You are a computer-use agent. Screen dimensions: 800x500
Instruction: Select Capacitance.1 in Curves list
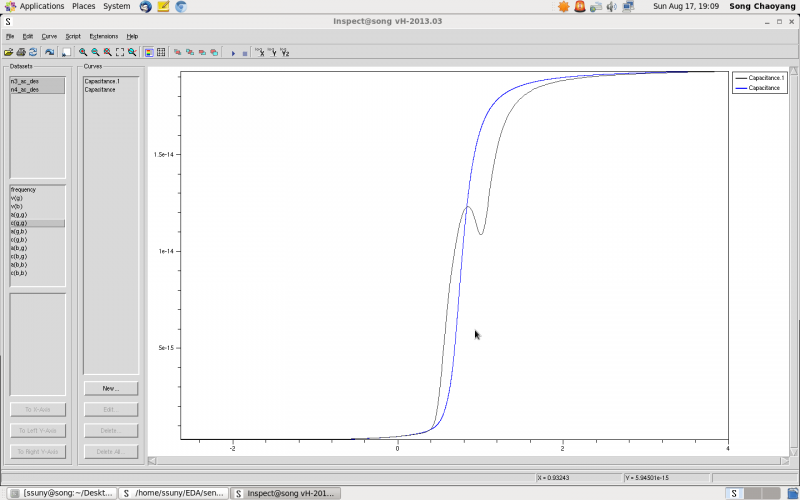102,81
